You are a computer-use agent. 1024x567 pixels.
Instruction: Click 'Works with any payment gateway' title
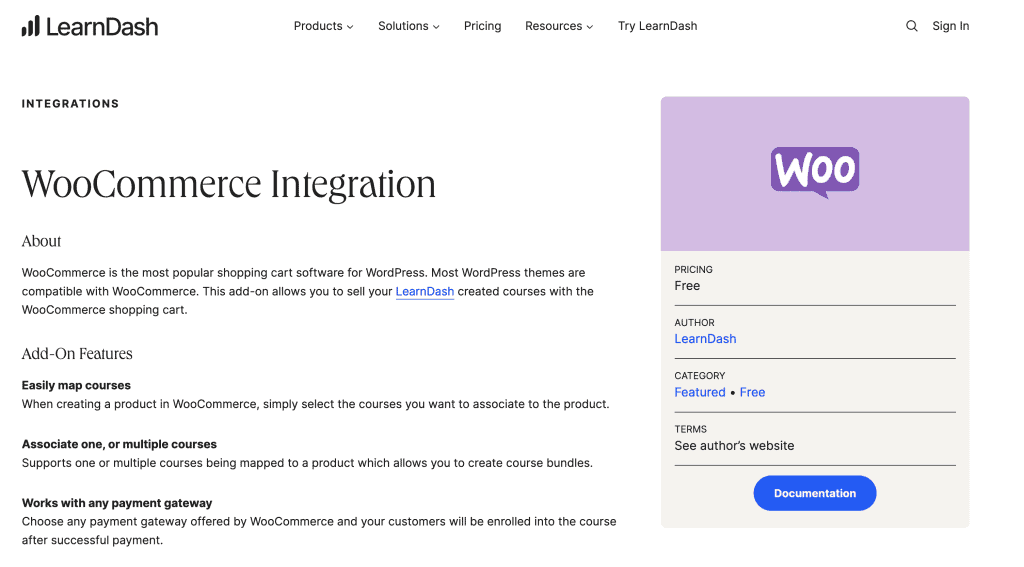tap(117, 503)
